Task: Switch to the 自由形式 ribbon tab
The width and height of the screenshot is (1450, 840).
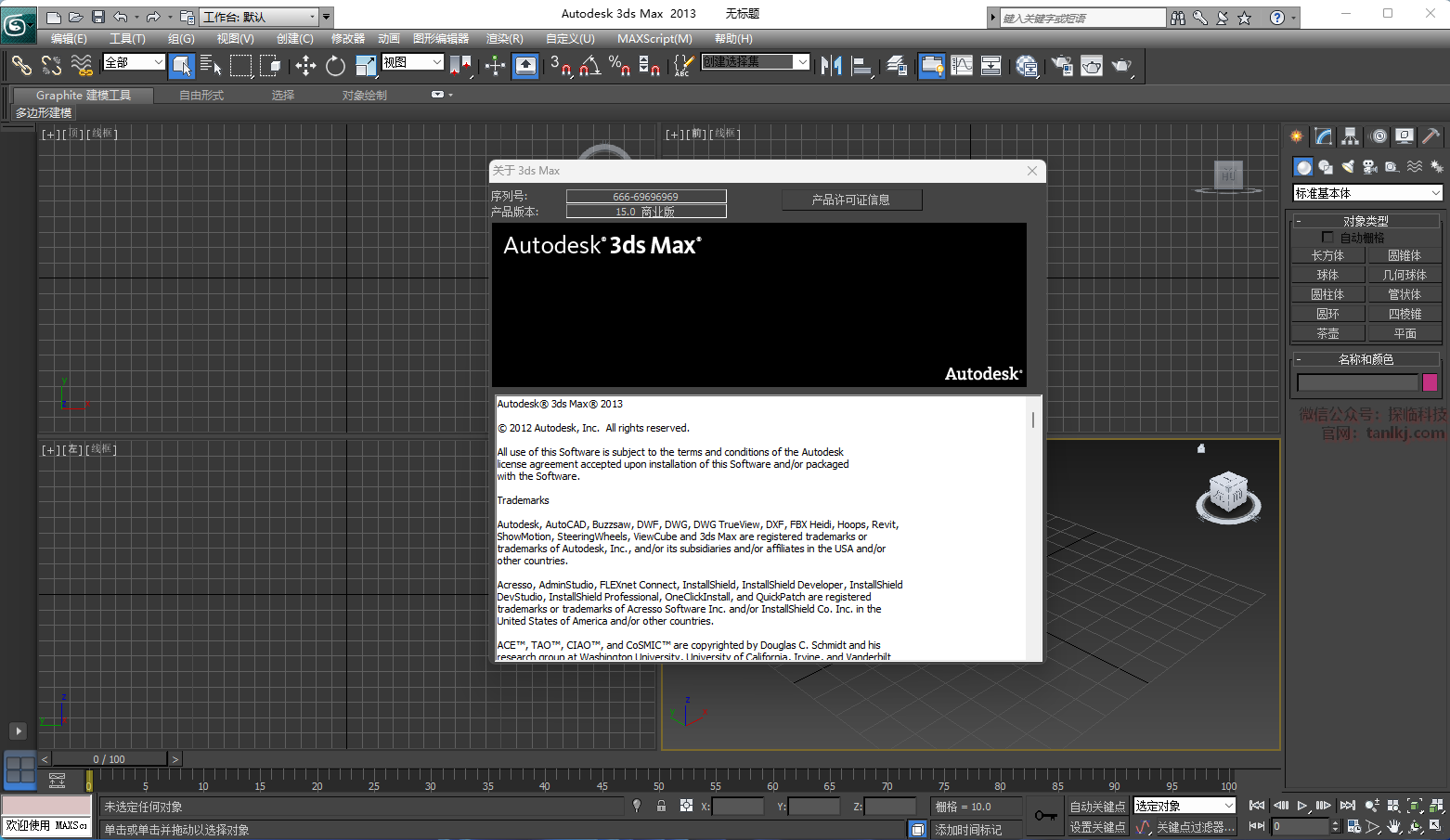Action: click(201, 96)
